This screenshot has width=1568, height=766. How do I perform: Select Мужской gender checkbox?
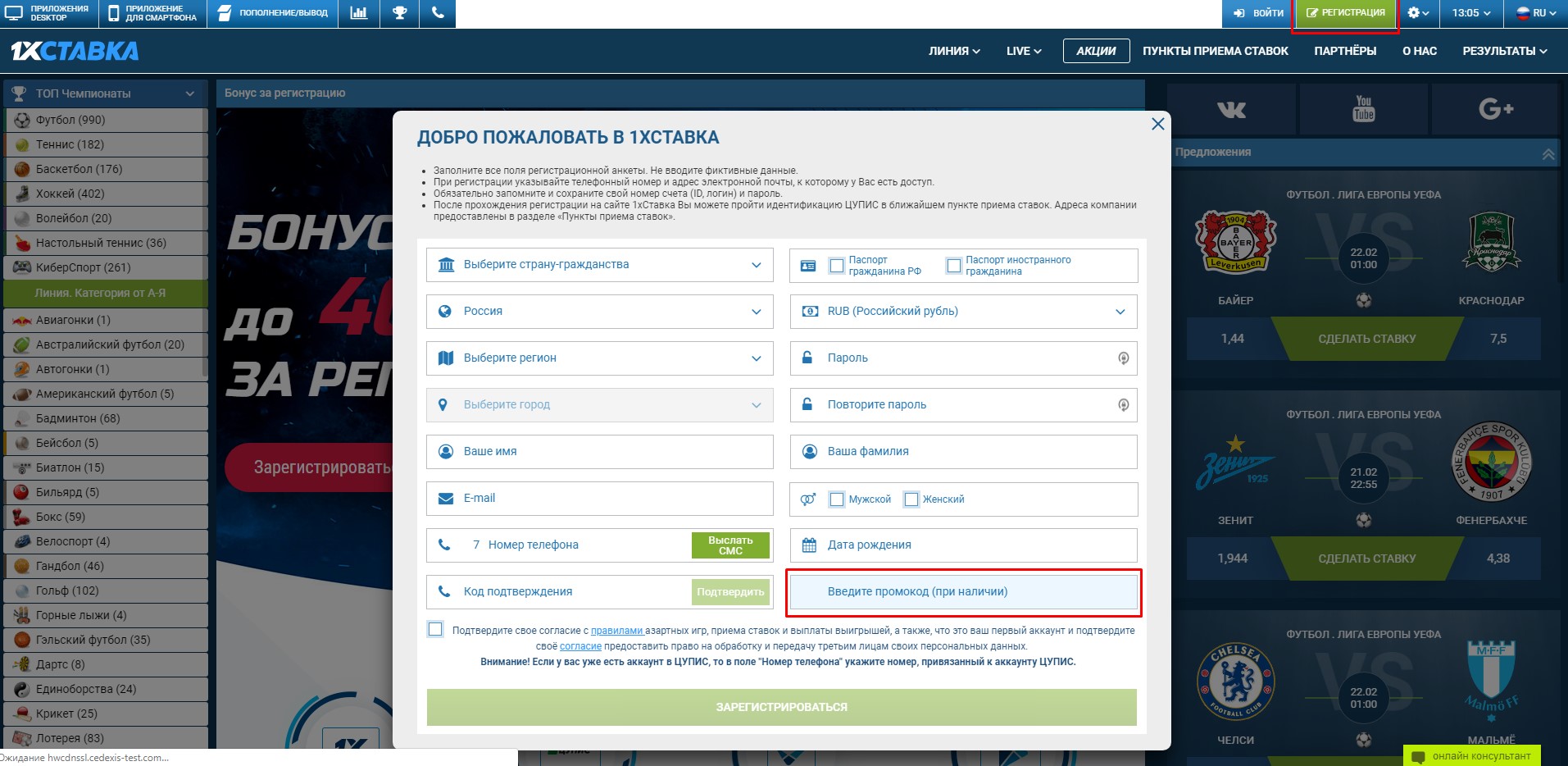(837, 499)
